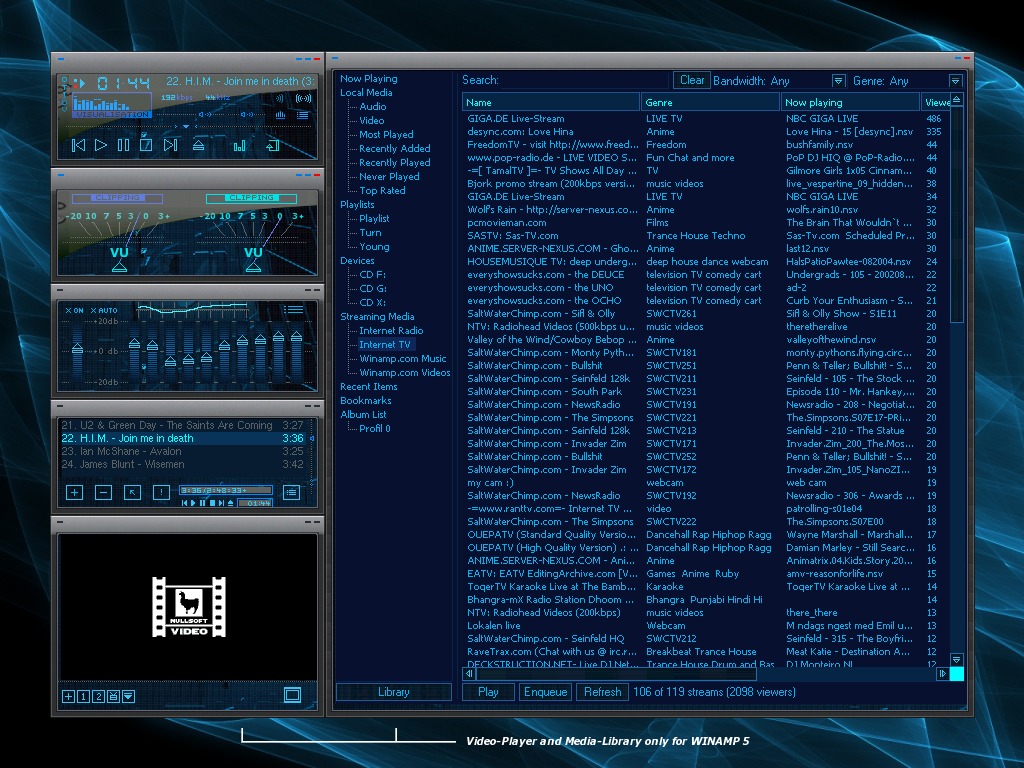Click the previous track button in main player

pyautogui.click(x=78, y=145)
